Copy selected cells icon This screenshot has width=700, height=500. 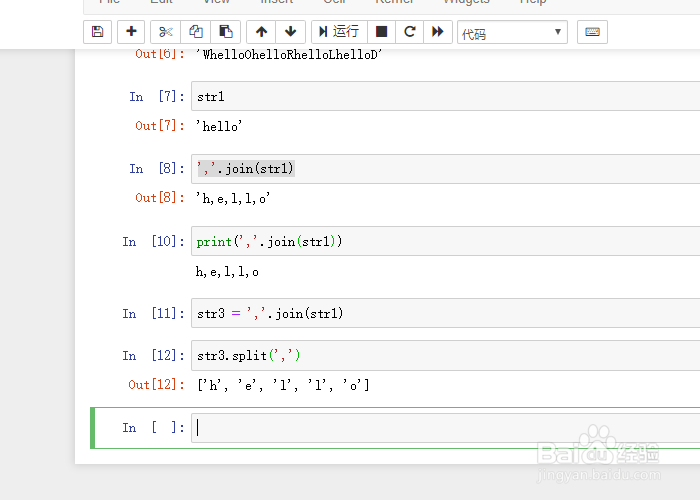(196, 32)
